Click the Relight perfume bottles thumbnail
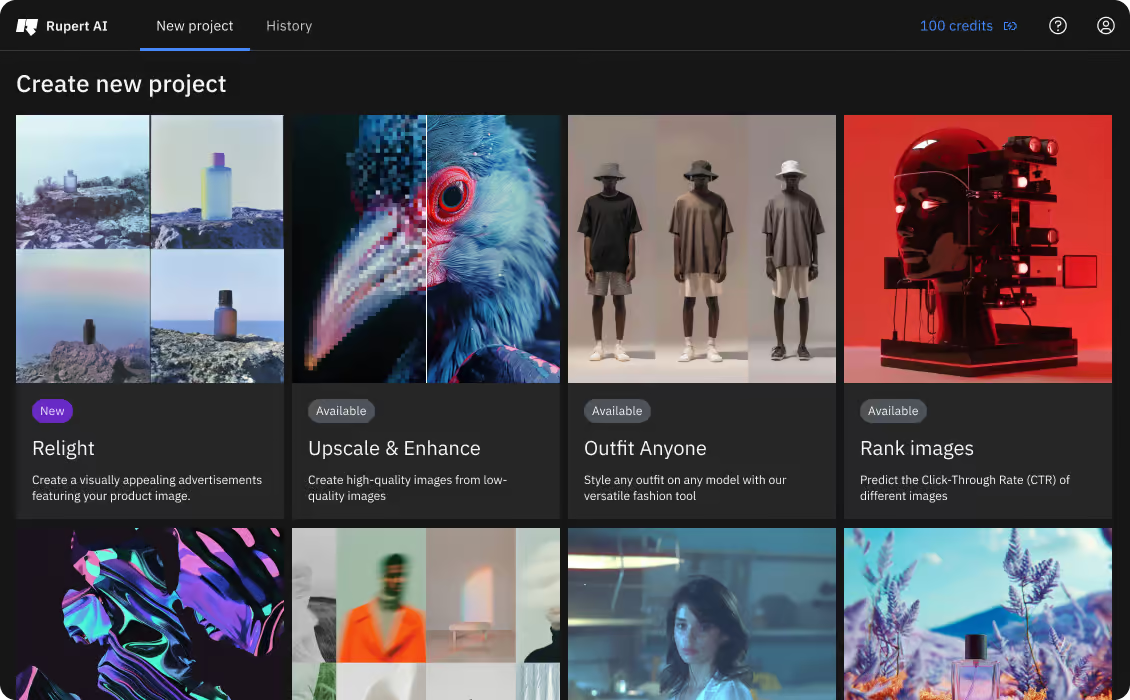The width and height of the screenshot is (1130, 700). [150, 249]
